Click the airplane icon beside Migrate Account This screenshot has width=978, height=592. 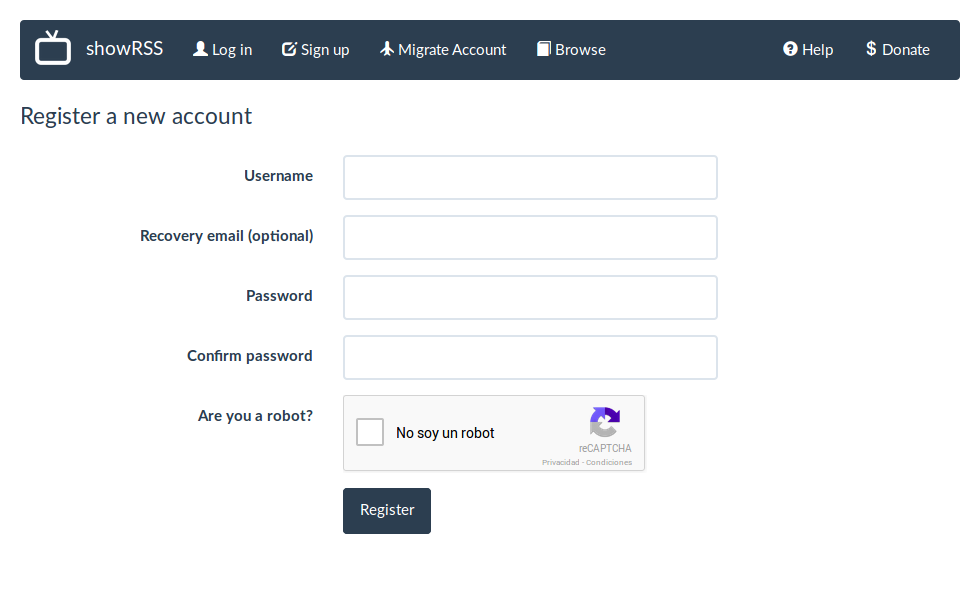387,49
